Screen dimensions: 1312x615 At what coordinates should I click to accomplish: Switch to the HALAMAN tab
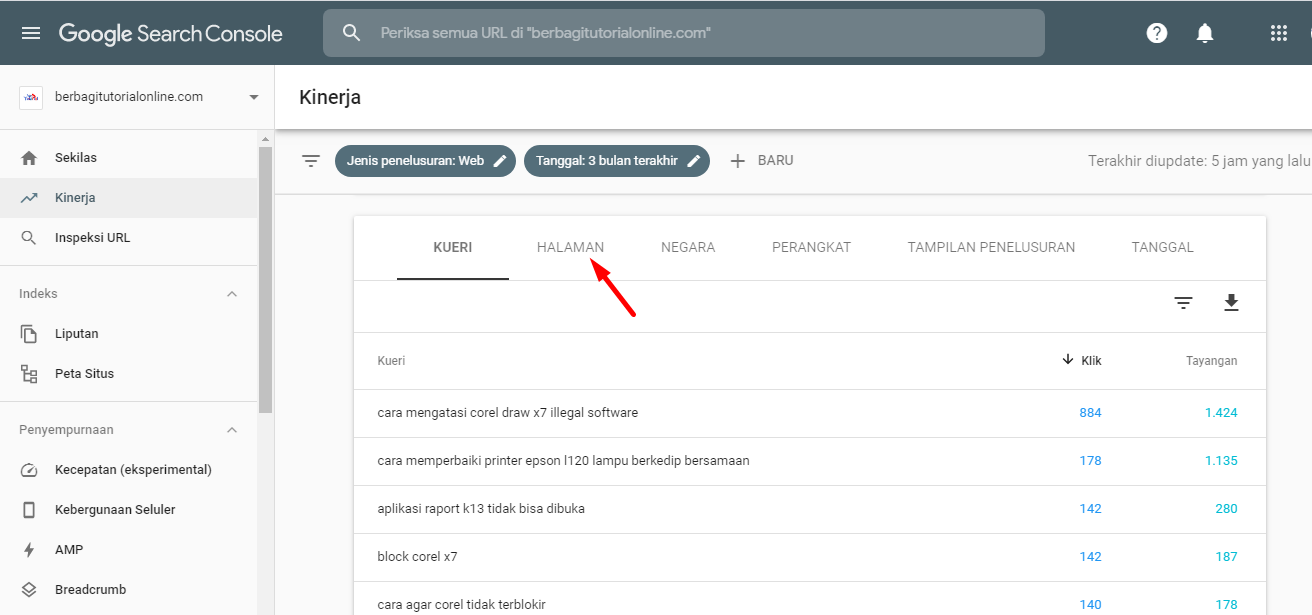click(x=570, y=248)
